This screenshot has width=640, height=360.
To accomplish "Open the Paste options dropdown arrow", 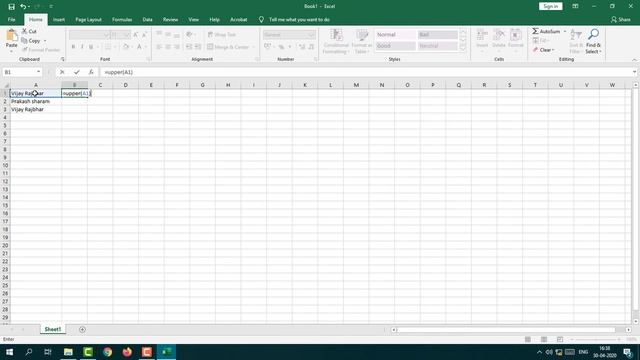I will click(11, 51).
